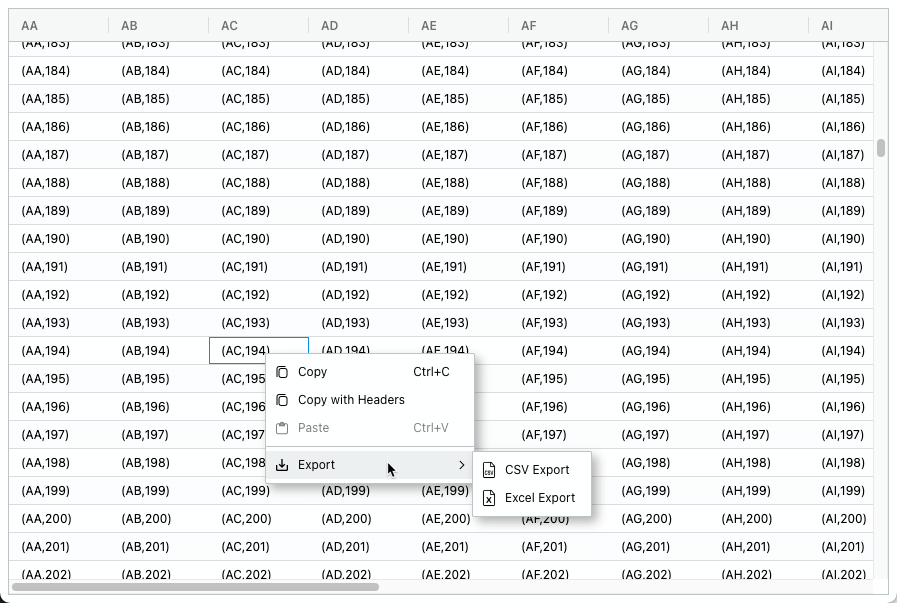Expand the Export submenu chevron
Image resolution: width=897 pixels, height=603 pixels.
point(461,464)
